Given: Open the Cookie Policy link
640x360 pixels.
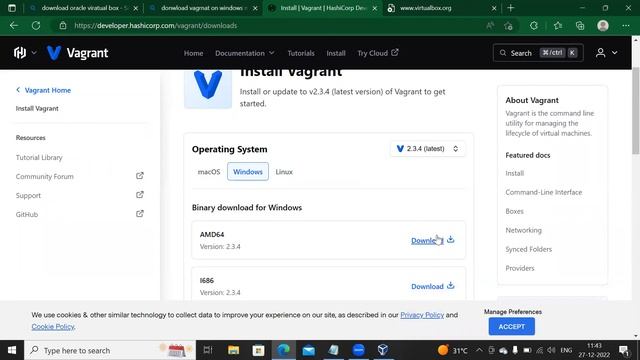Looking at the screenshot, I should [53, 327].
